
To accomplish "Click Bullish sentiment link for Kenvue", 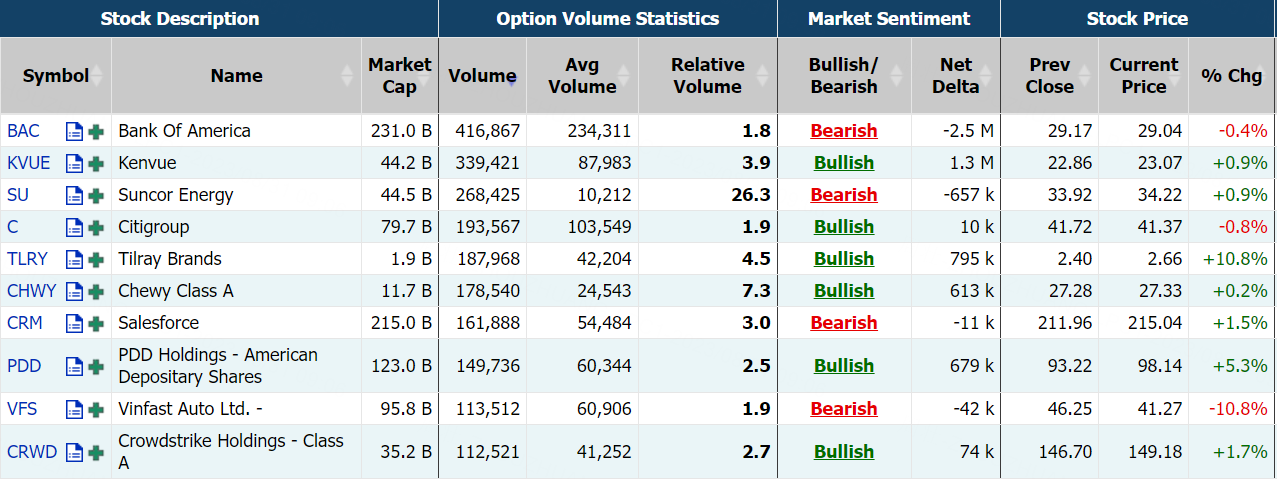I will [x=844, y=163].
